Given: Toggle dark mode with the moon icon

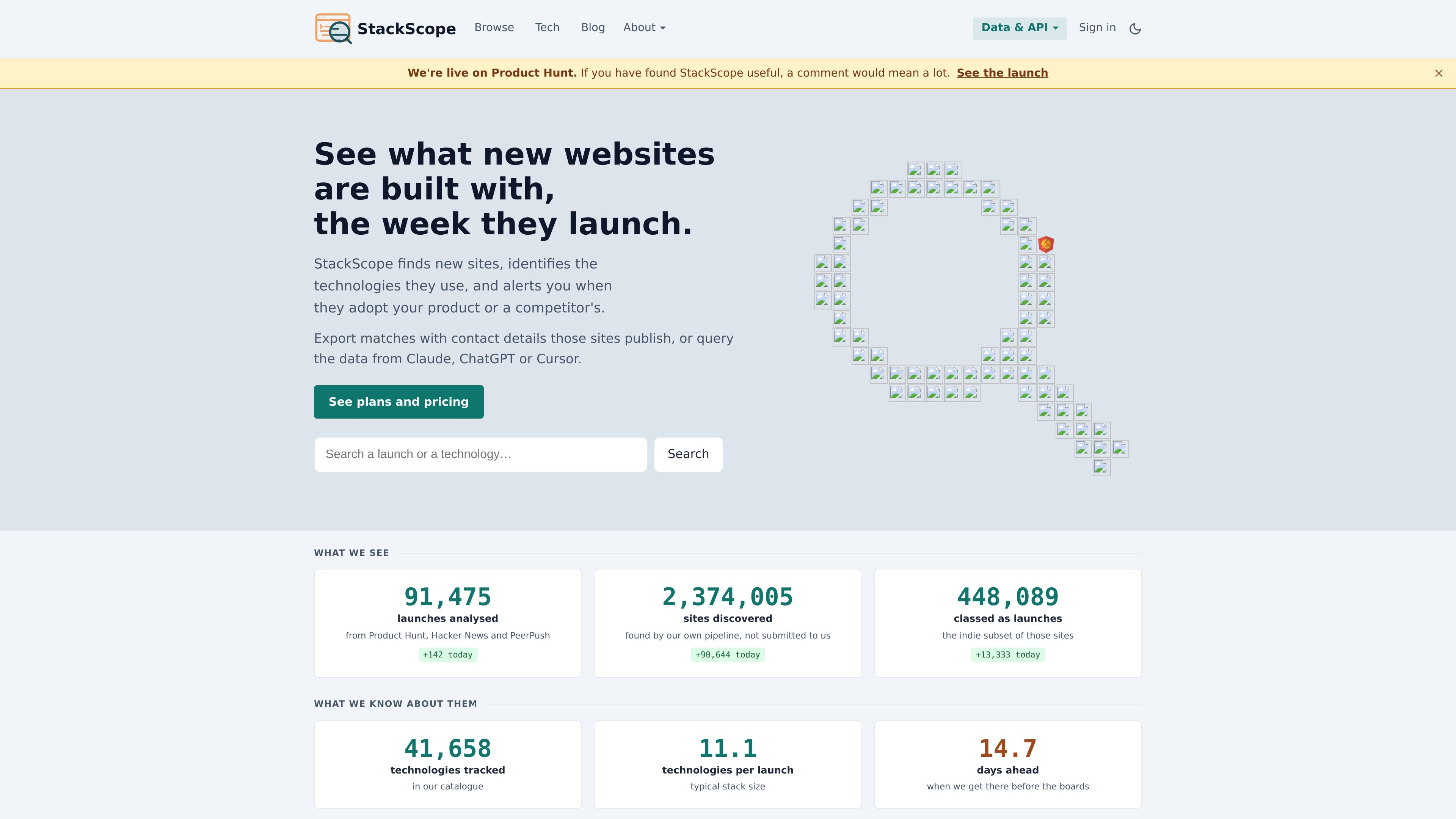Looking at the screenshot, I should click(1135, 28).
